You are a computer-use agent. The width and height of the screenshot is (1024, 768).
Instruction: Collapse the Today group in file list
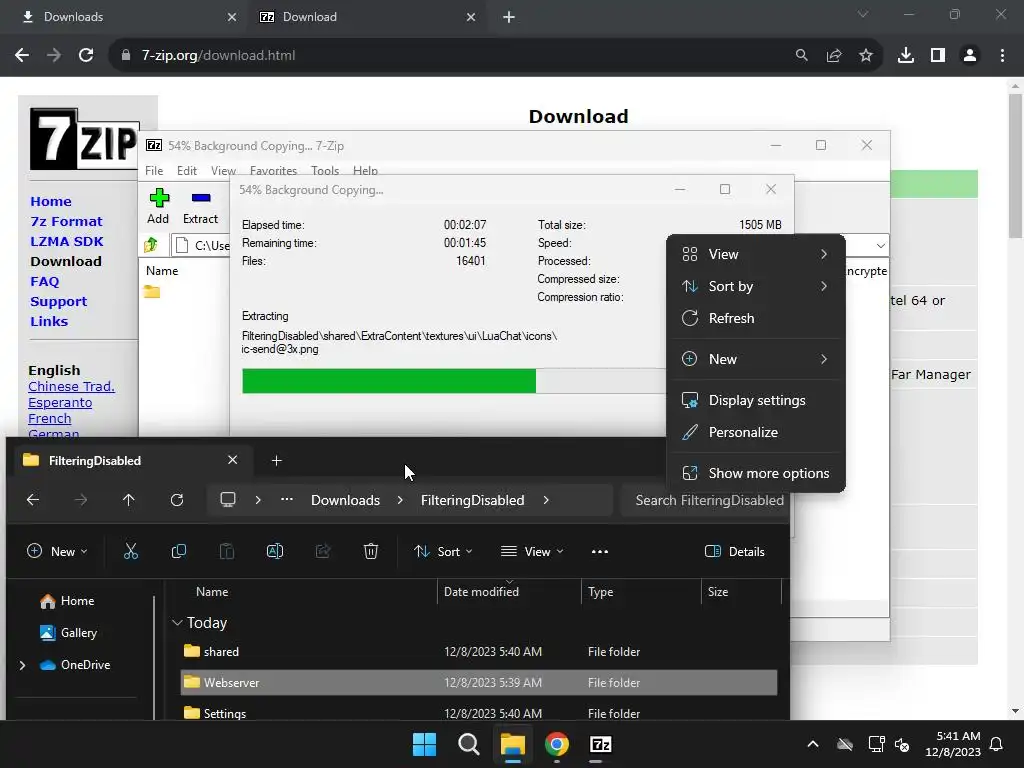(x=177, y=623)
